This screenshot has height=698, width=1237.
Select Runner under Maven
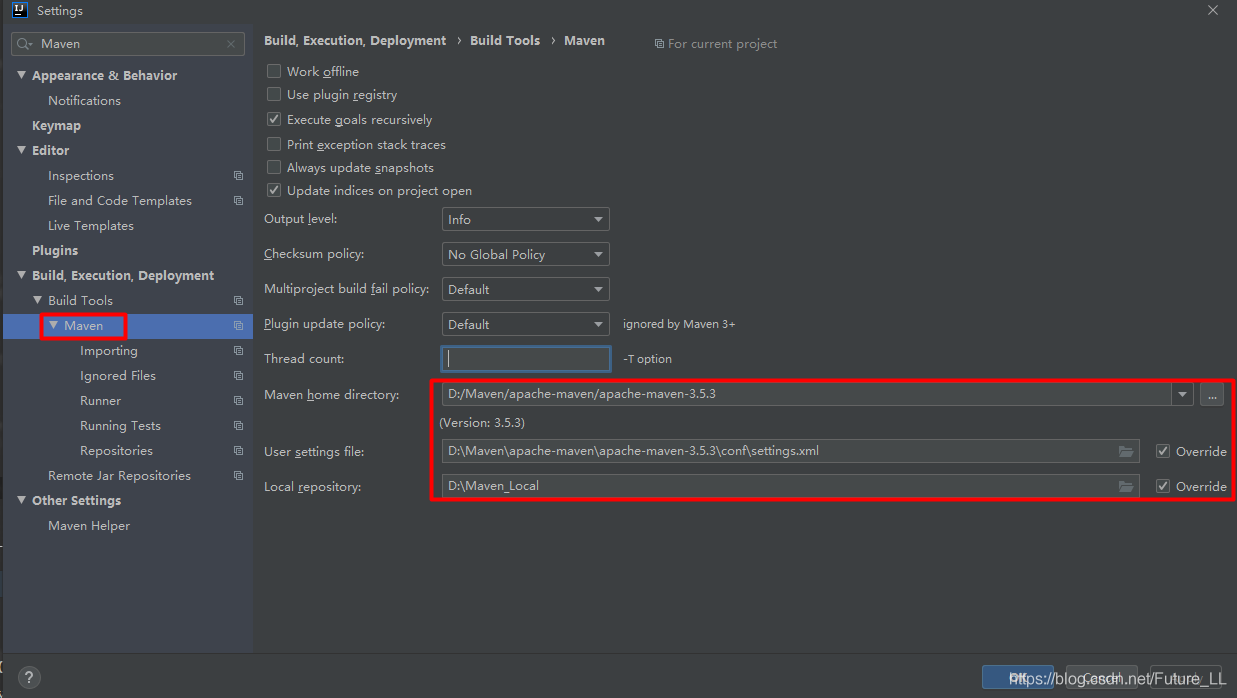coord(100,400)
